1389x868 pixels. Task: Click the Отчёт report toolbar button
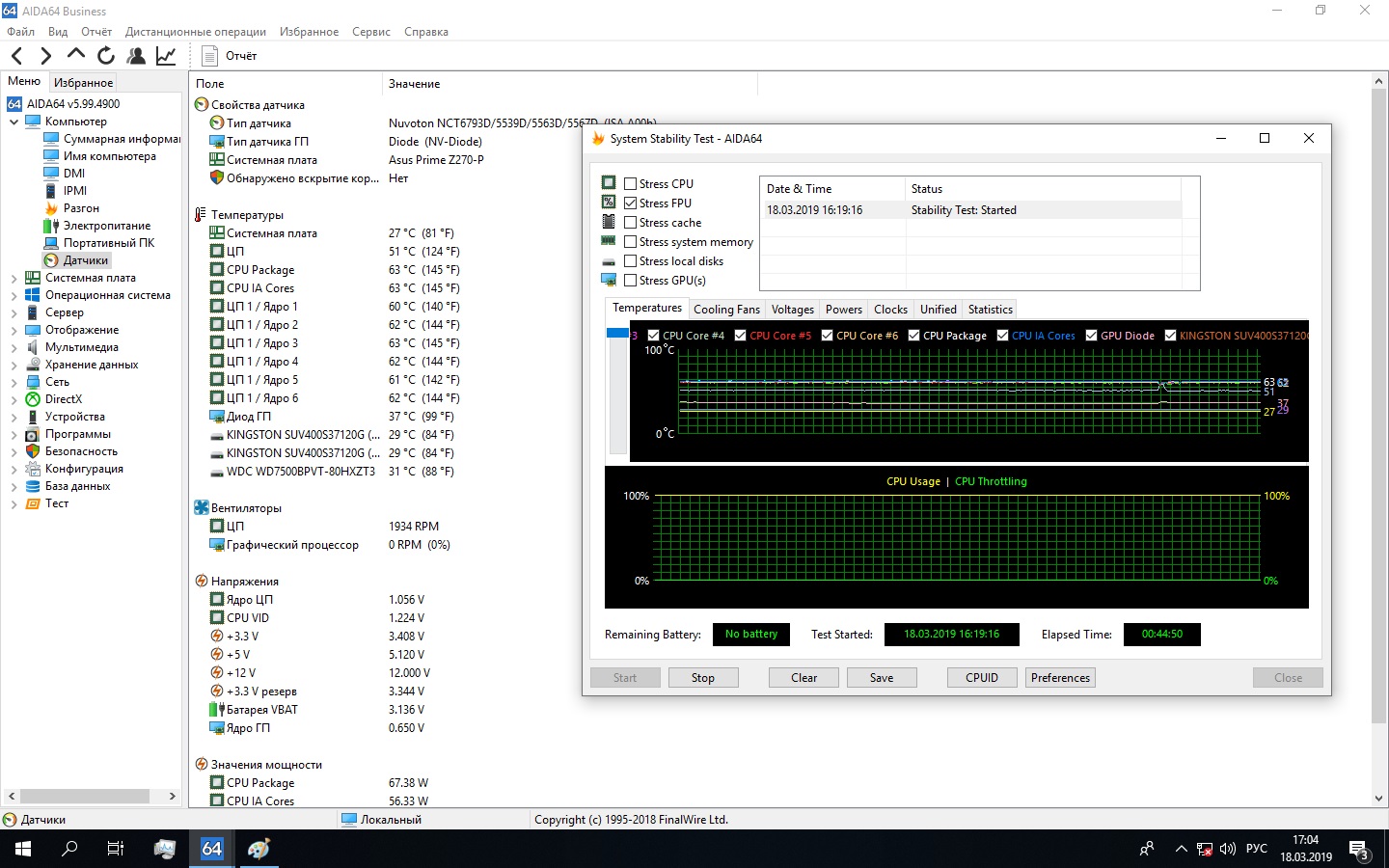(x=230, y=56)
